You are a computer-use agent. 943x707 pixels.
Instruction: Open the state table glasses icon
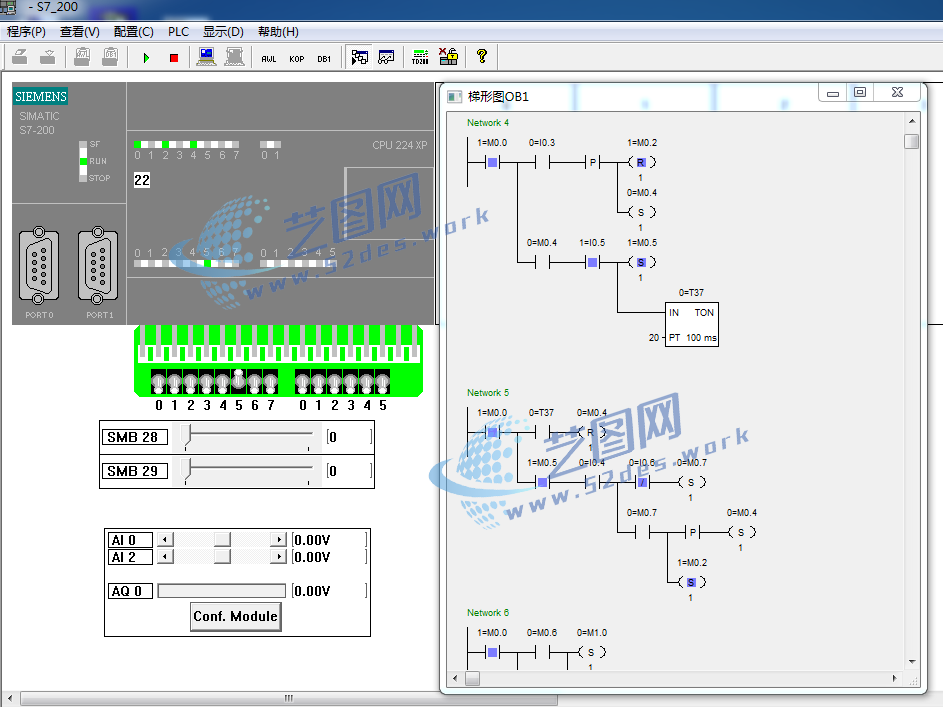coord(386,57)
